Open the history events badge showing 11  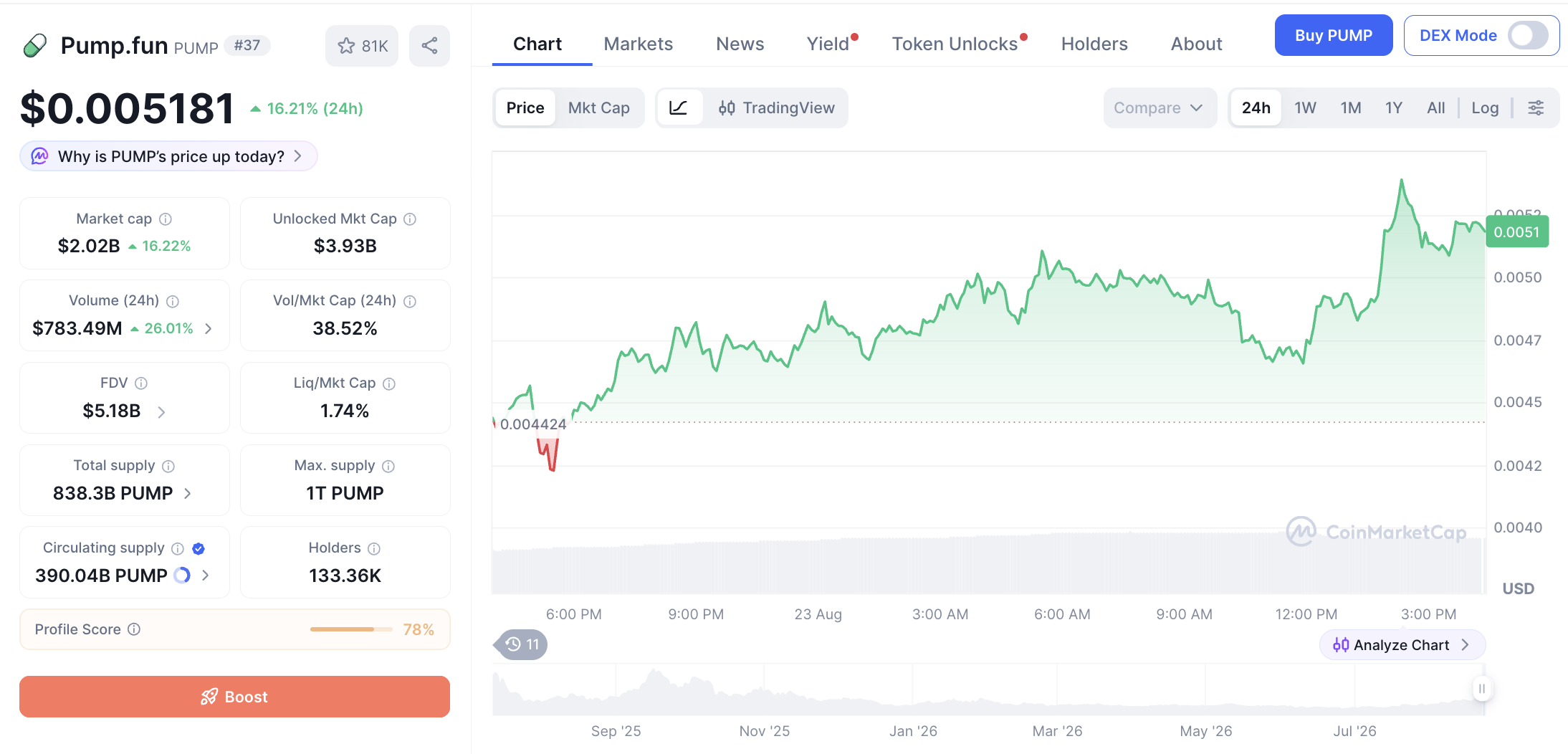[522, 644]
